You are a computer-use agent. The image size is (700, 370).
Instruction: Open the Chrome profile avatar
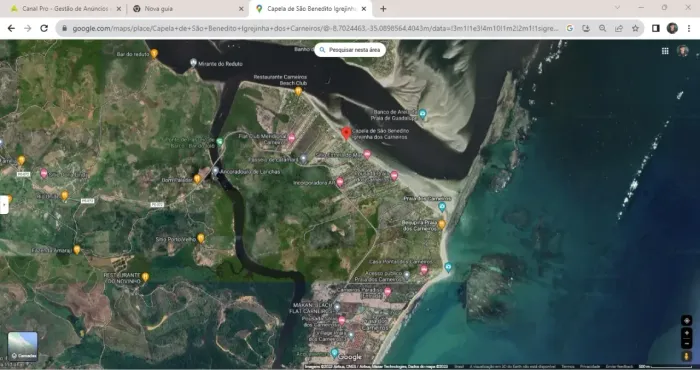click(x=672, y=28)
